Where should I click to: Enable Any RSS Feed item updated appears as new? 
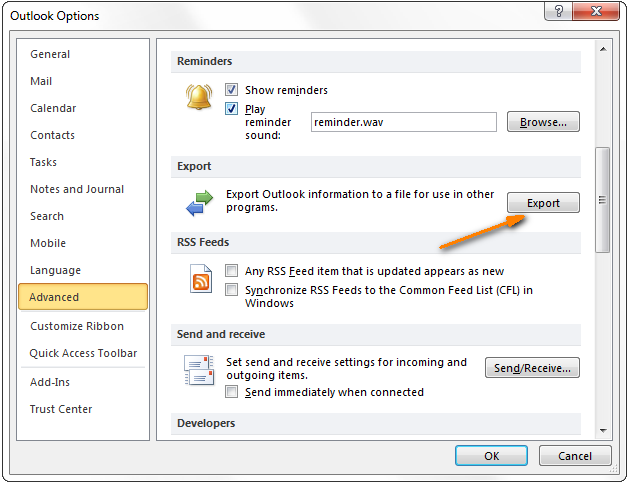pos(231,270)
